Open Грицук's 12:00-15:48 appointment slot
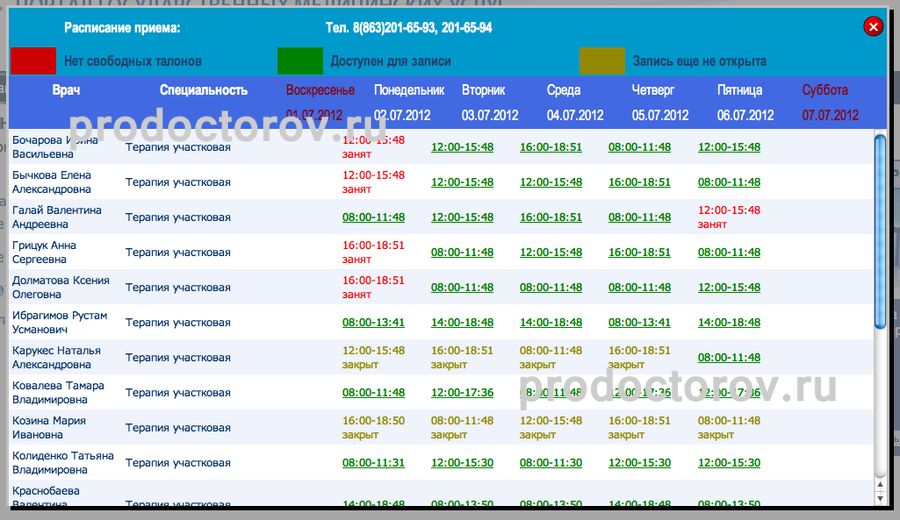 pyautogui.click(x=550, y=252)
